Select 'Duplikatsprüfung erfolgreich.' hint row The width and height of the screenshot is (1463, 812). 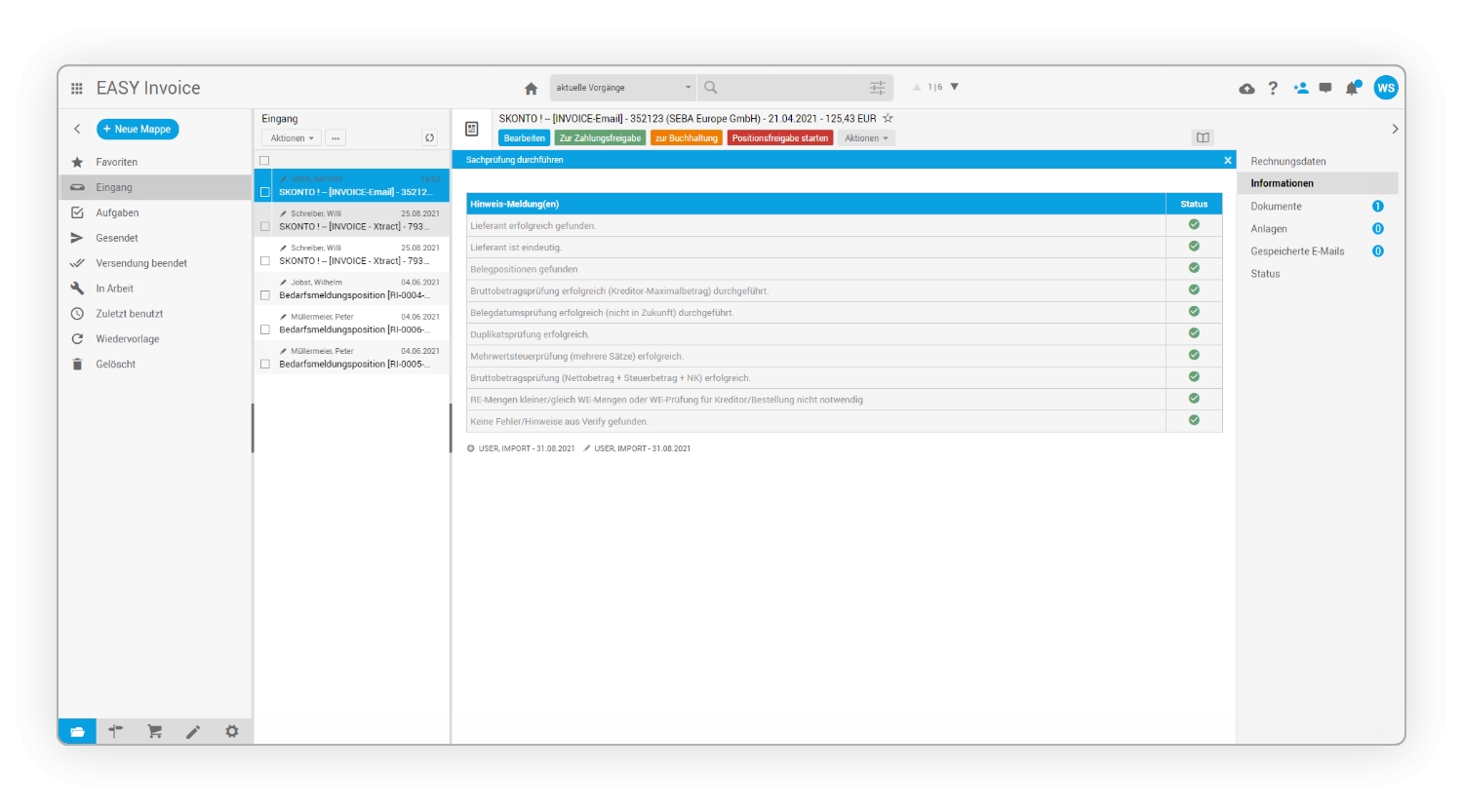point(845,334)
